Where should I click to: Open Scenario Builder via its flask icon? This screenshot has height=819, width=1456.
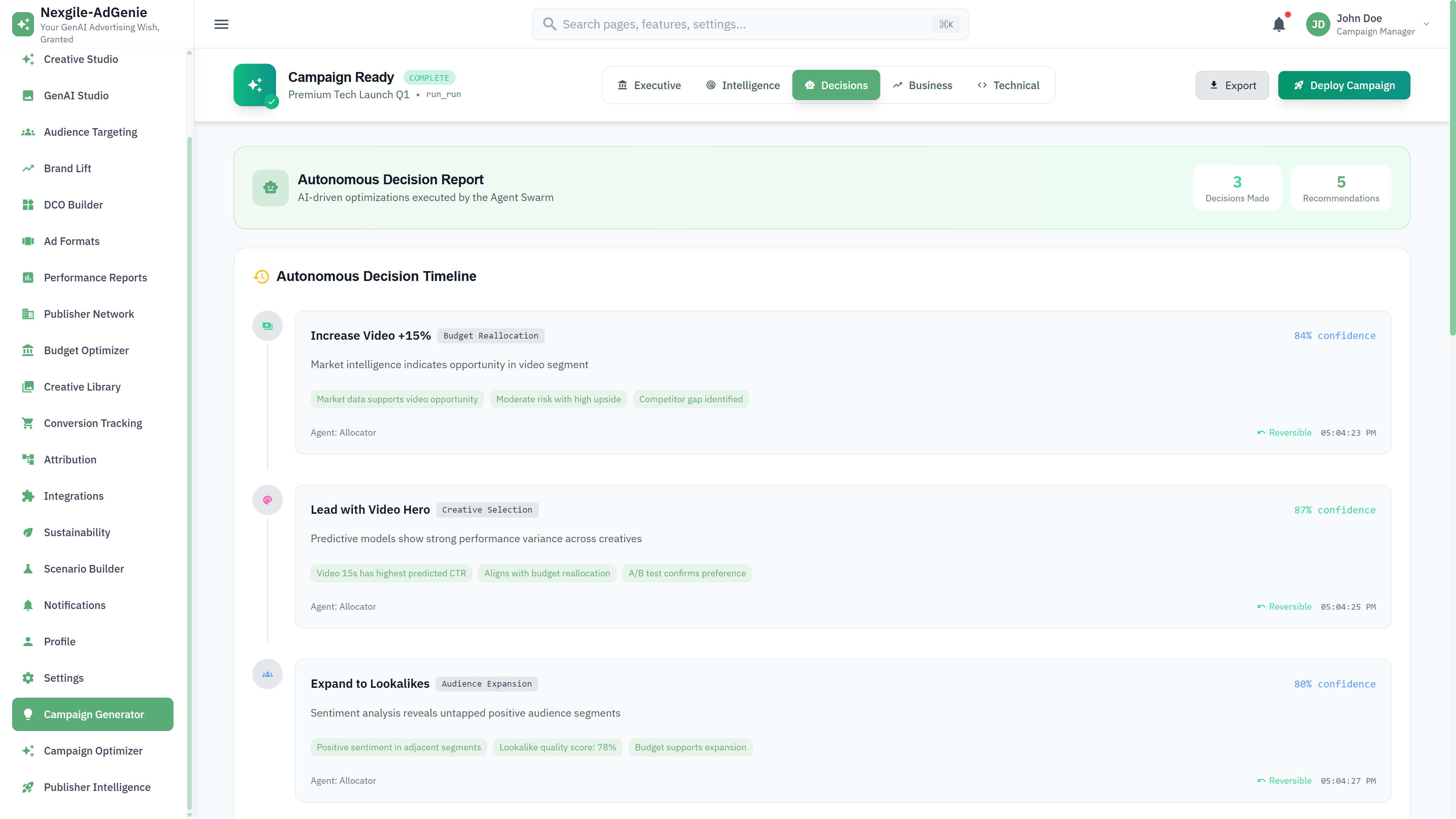pyautogui.click(x=28, y=569)
